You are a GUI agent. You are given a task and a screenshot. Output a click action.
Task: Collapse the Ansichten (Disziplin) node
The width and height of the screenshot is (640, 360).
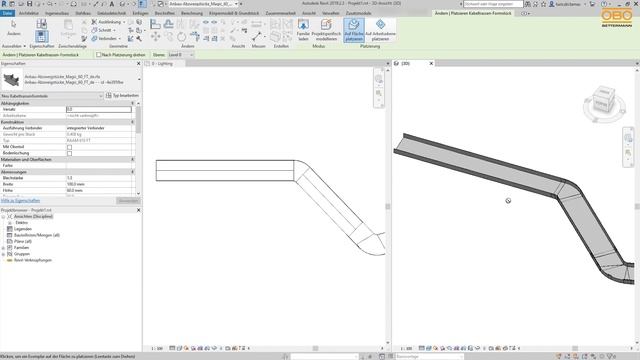coord(3,217)
